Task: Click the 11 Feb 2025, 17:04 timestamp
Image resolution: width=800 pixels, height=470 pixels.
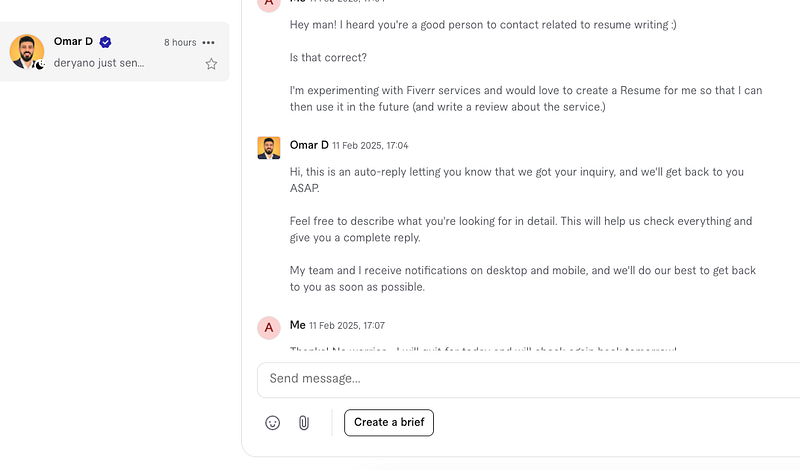Action: point(370,145)
